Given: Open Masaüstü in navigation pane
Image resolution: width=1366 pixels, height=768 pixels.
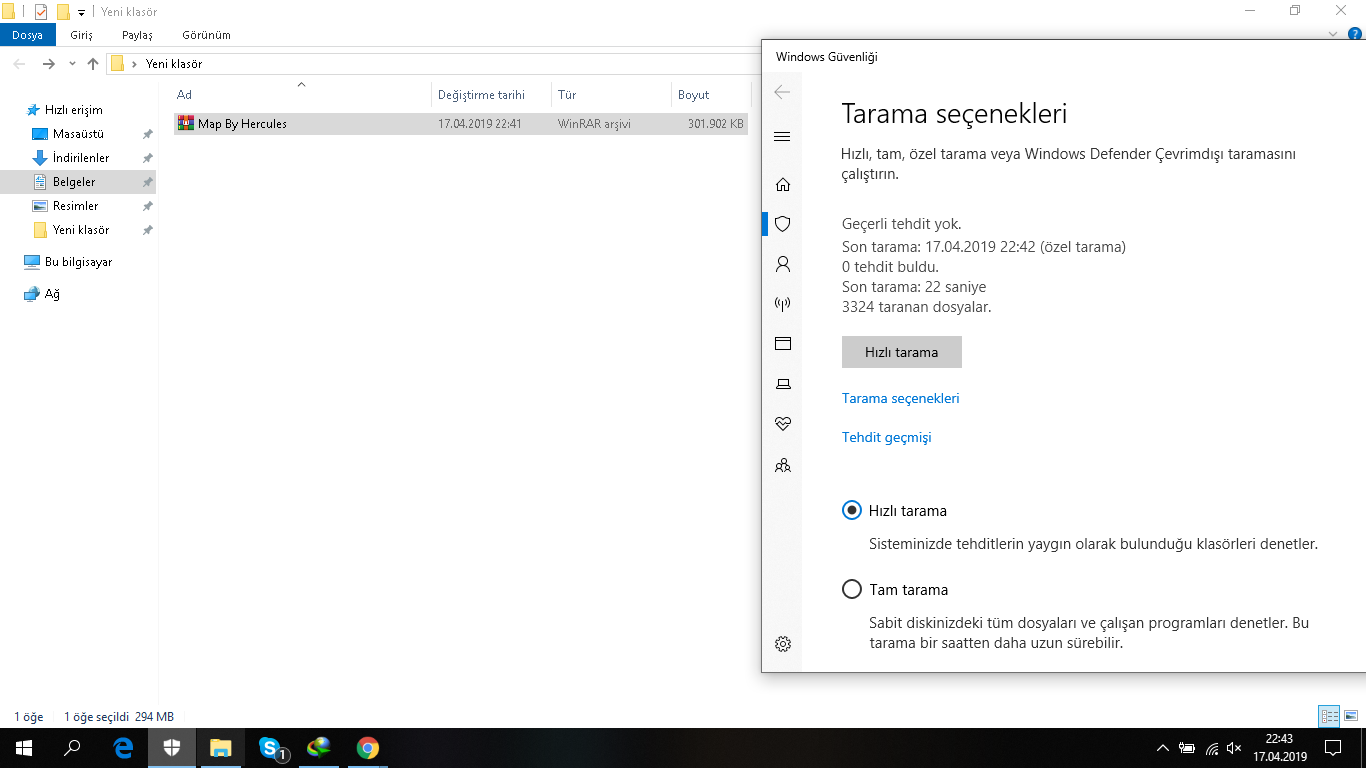Looking at the screenshot, I should [78, 134].
